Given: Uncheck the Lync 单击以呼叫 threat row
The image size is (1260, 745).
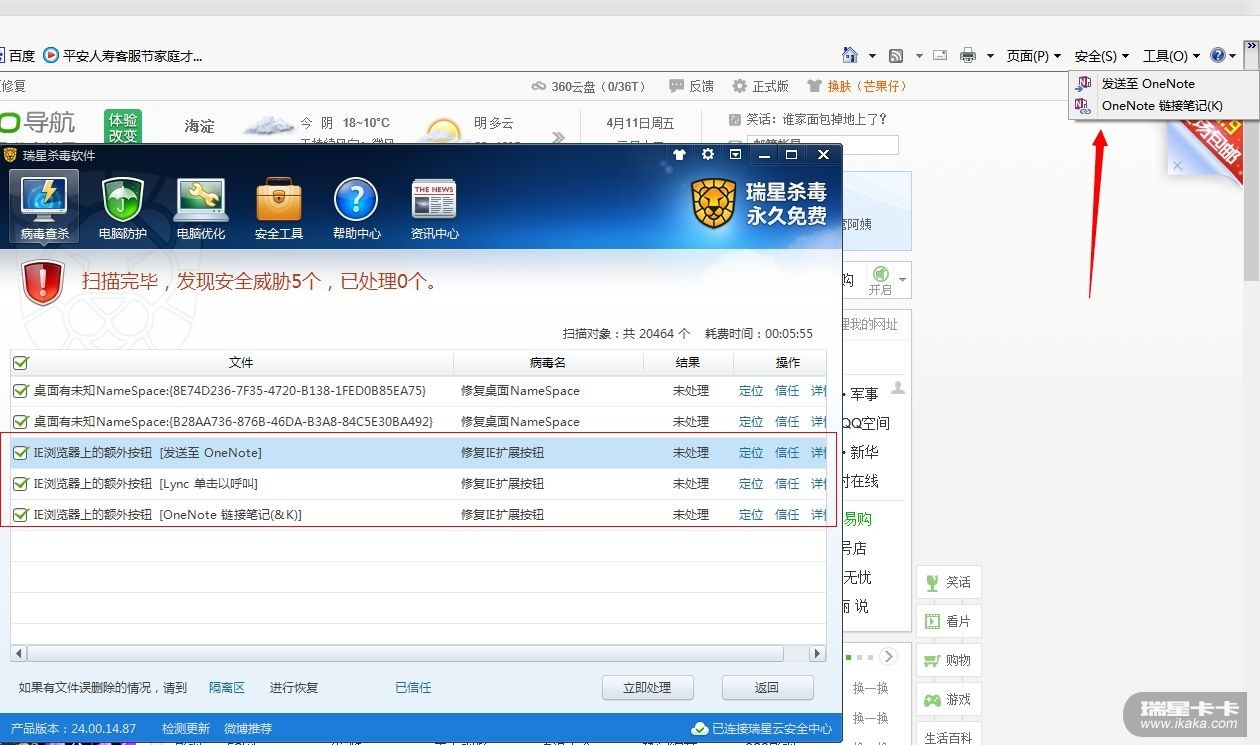Looking at the screenshot, I should (x=21, y=484).
